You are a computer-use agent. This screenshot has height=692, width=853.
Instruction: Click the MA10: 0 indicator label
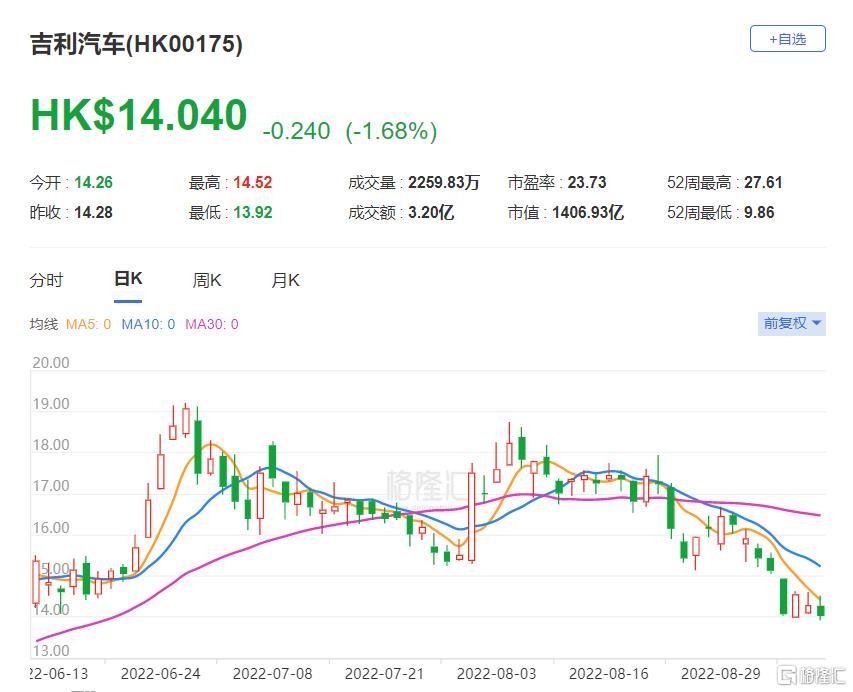148,324
